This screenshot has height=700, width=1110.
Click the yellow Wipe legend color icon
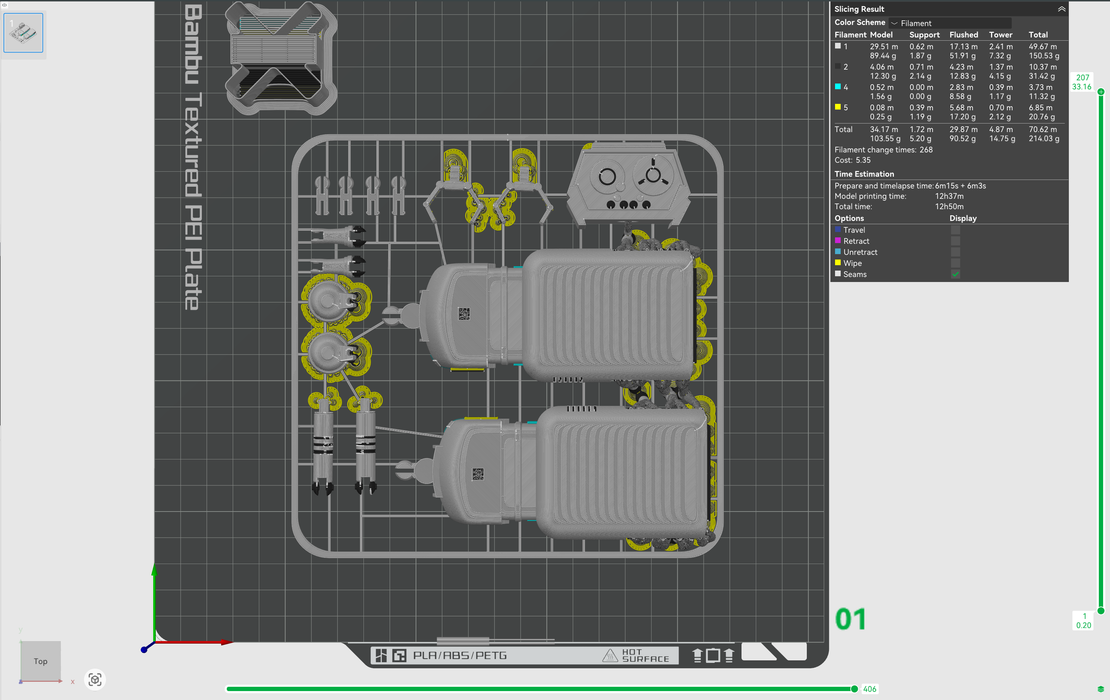tap(838, 263)
